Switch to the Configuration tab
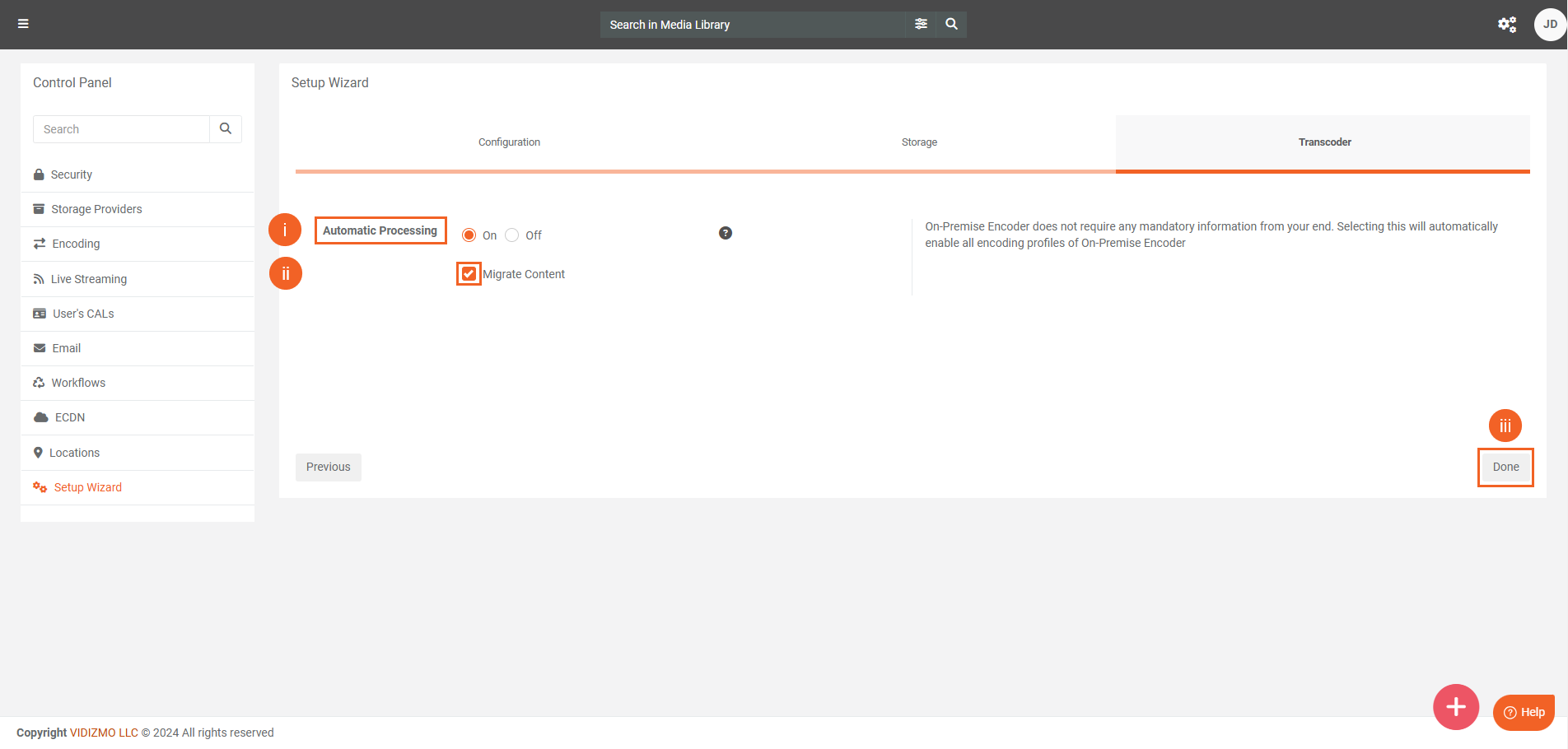 click(x=509, y=142)
